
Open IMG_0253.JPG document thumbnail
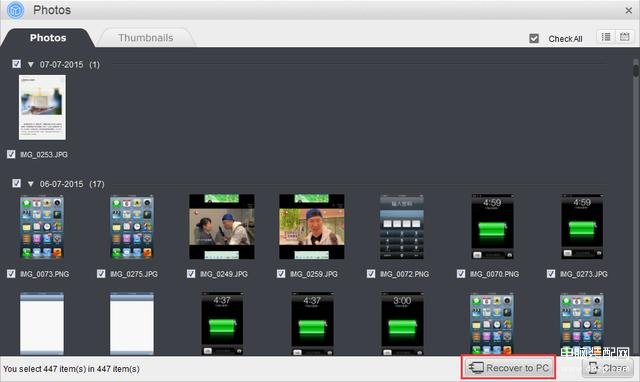coord(42,107)
